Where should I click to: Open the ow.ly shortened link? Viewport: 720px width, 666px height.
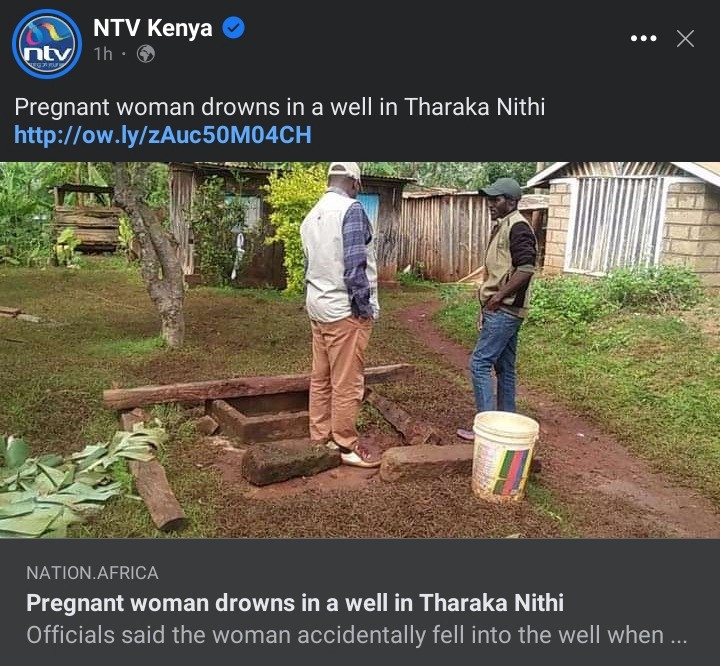pos(163,135)
